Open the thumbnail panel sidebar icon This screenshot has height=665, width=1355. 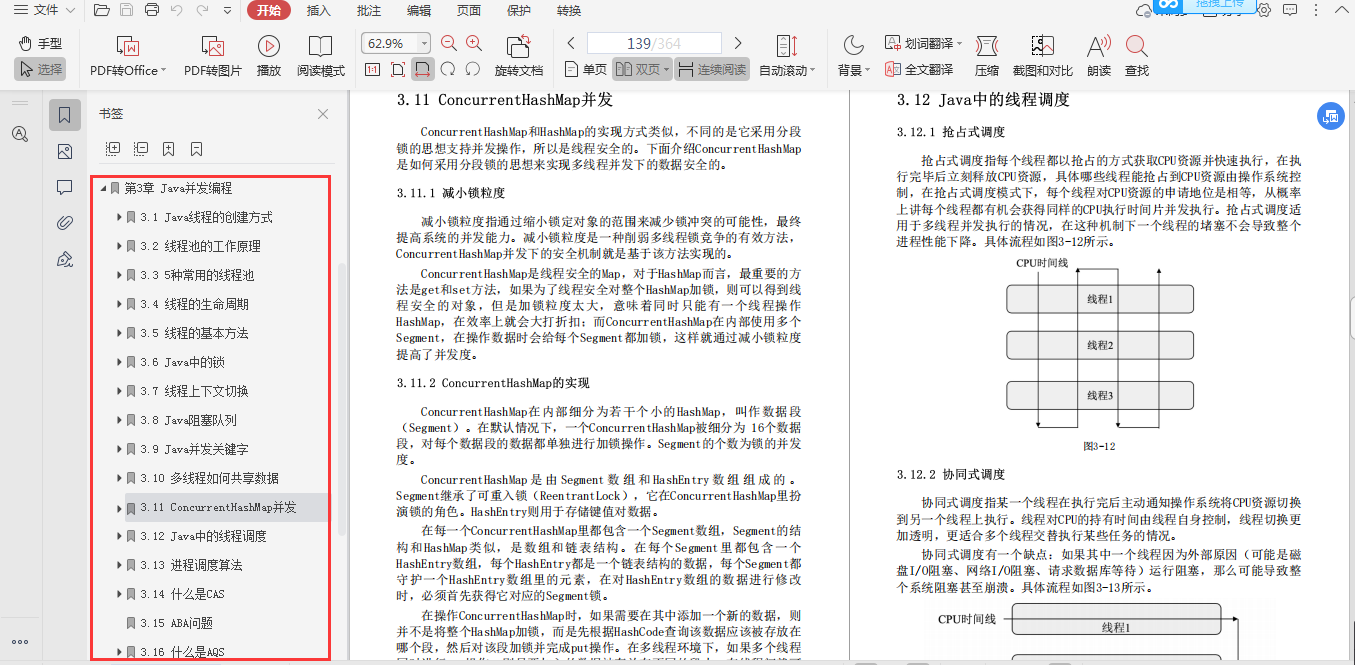click(x=65, y=152)
